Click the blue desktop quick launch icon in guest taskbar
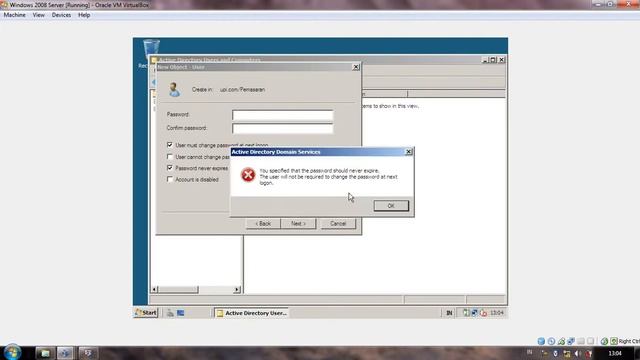 pyautogui.click(x=180, y=313)
